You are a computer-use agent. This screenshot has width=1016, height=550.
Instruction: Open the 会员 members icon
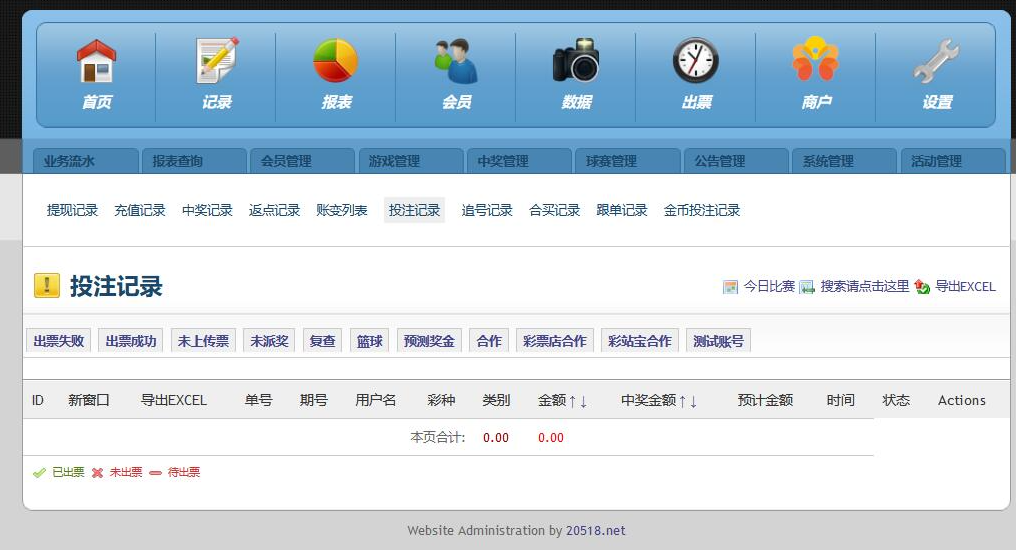coord(456,61)
